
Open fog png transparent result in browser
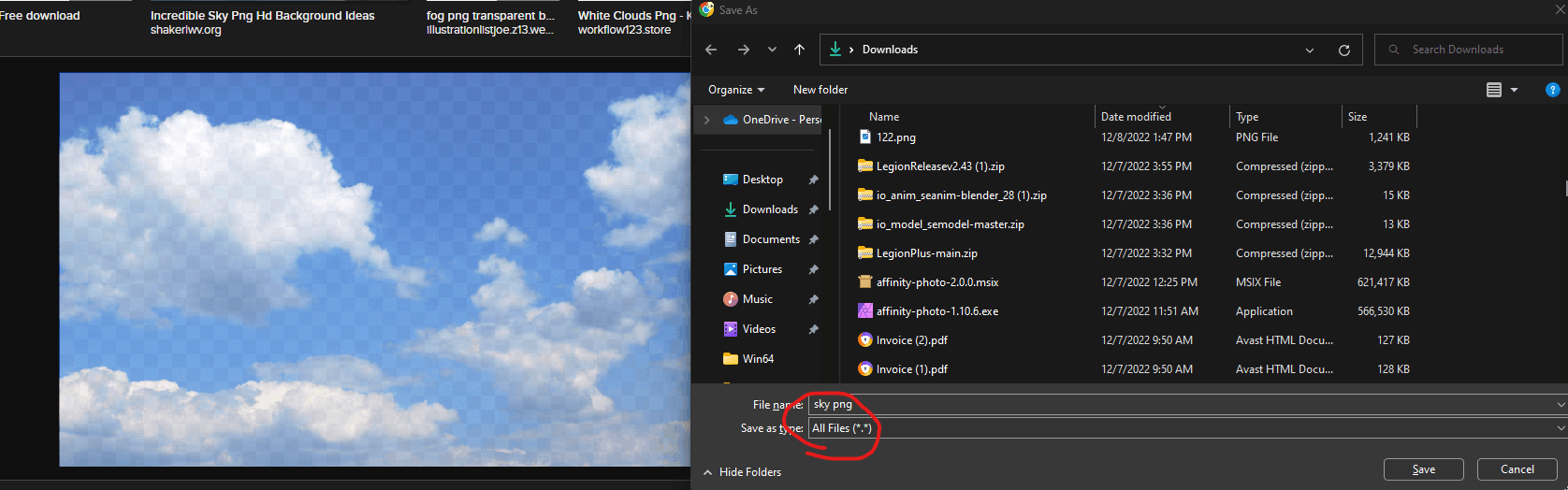pyautogui.click(x=490, y=16)
